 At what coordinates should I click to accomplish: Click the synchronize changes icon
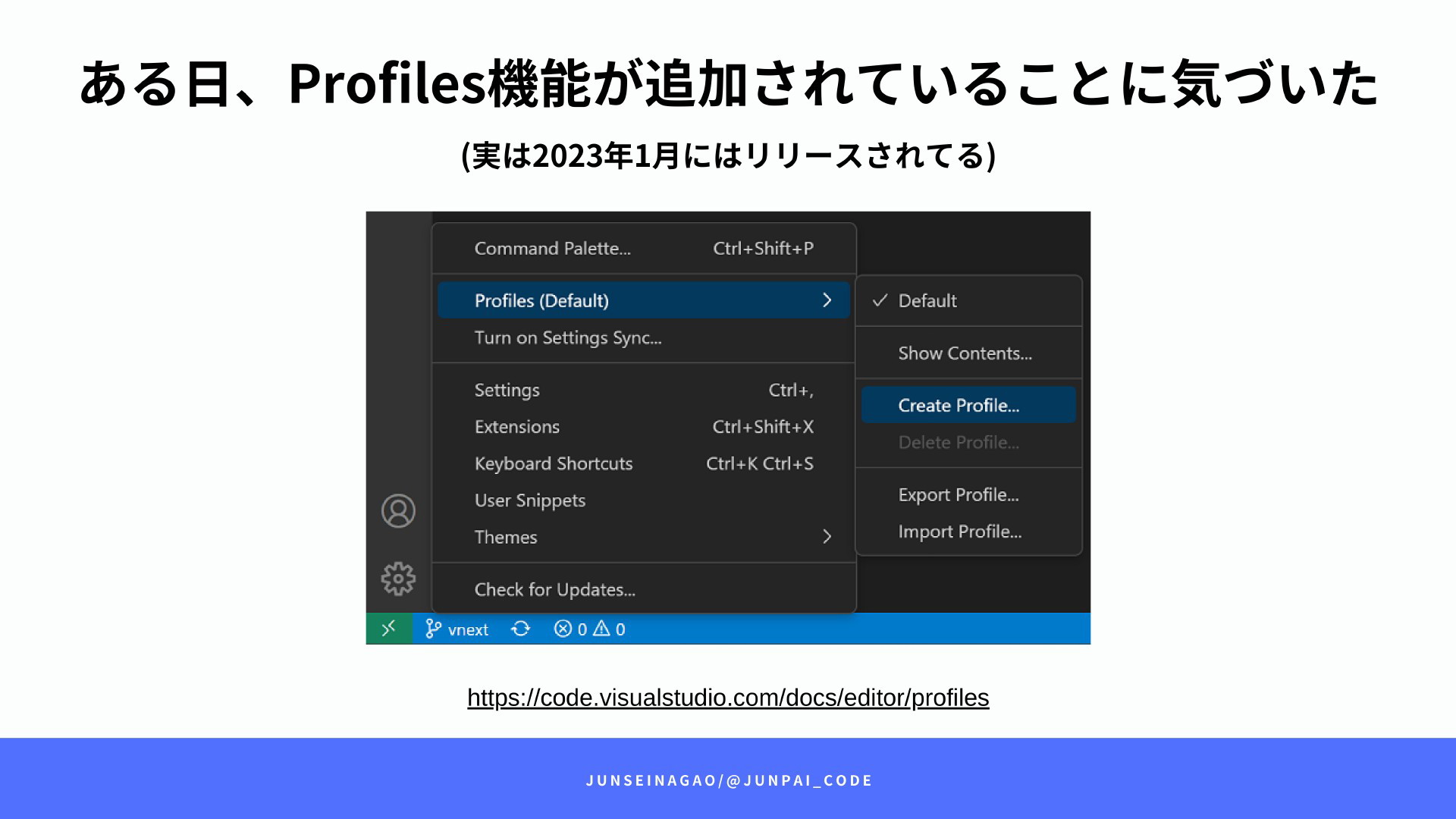point(521,629)
